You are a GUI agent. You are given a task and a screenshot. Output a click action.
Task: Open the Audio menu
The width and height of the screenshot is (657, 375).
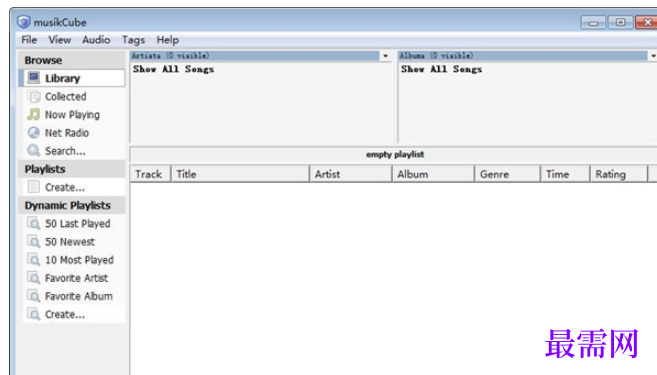point(96,40)
